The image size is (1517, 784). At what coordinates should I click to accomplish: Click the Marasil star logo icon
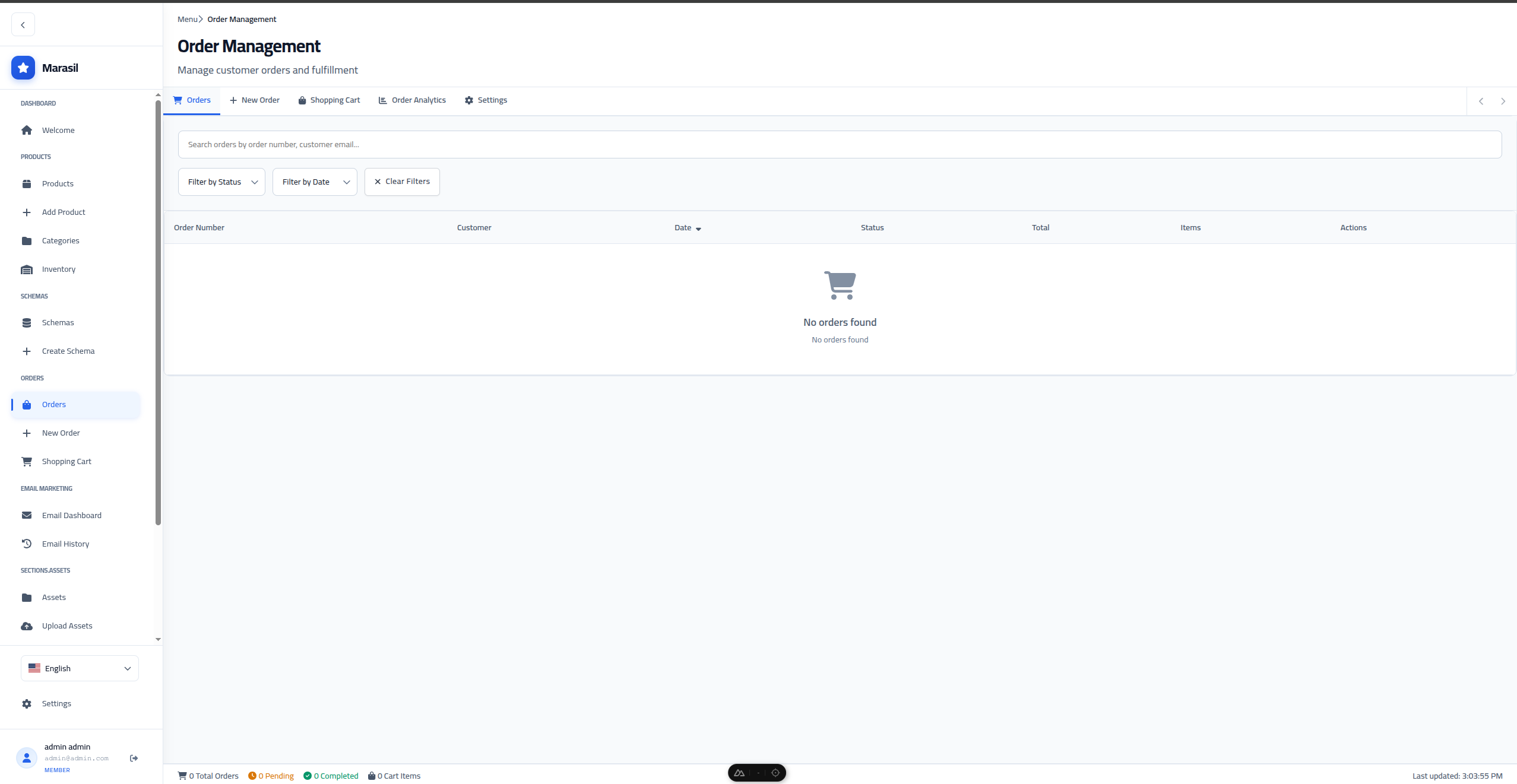click(x=23, y=68)
